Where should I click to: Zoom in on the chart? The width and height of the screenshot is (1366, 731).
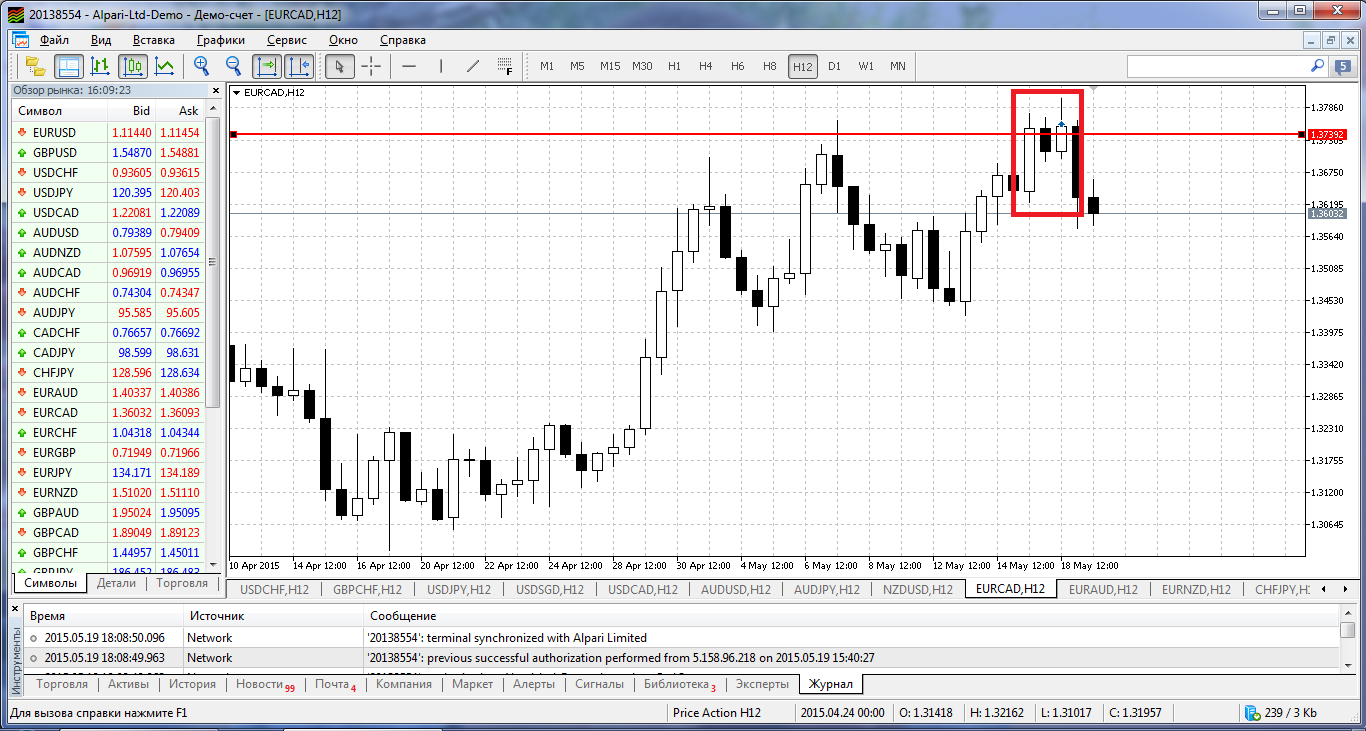[x=201, y=66]
